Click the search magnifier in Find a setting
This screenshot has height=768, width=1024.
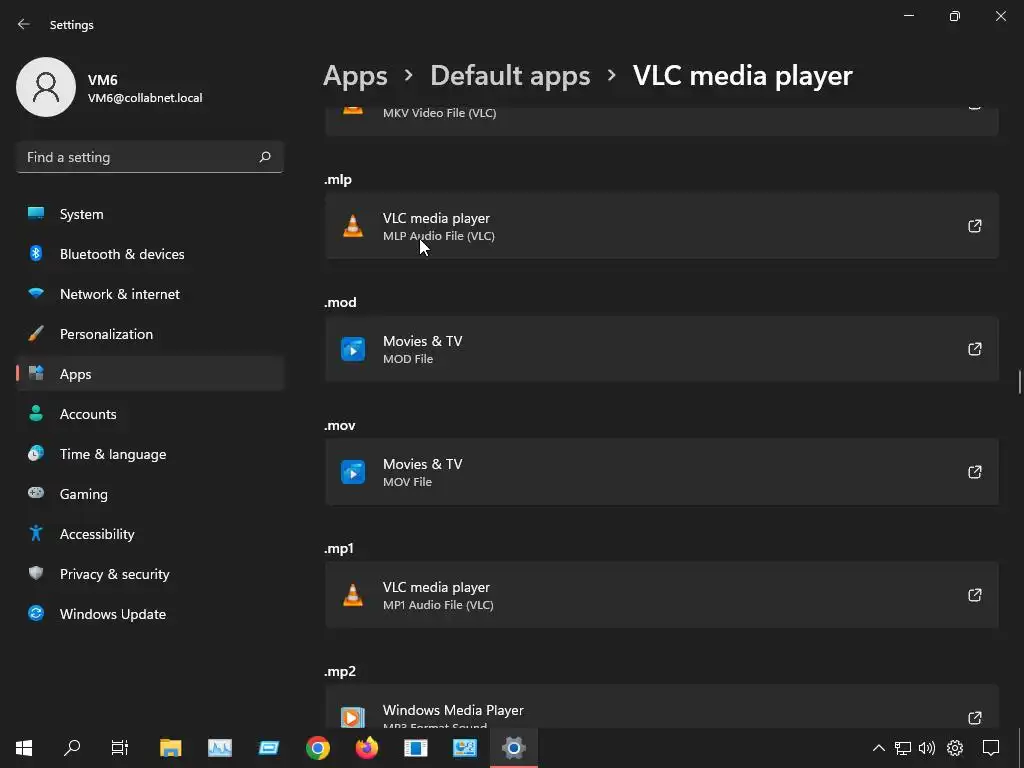(264, 157)
